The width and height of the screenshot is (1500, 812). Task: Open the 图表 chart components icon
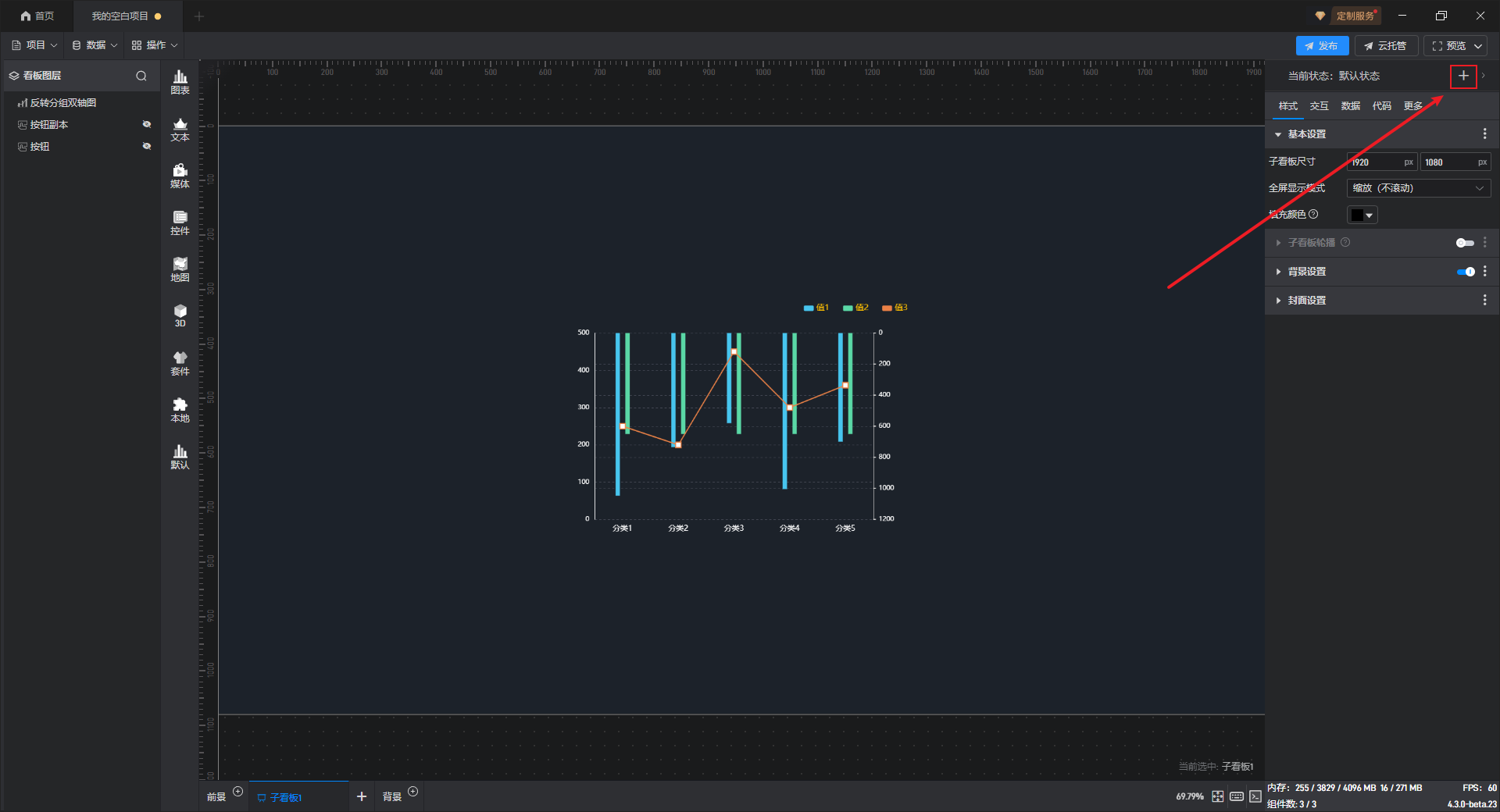(180, 81)
